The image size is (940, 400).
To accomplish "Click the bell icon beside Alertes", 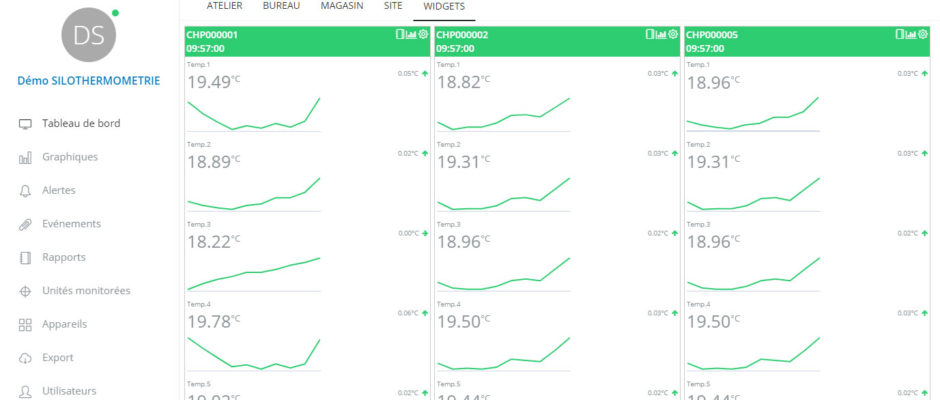I will click(25, 191).
